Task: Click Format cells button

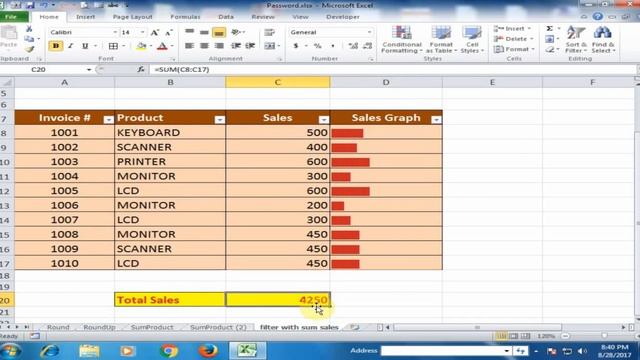Action: click(513, 49)
